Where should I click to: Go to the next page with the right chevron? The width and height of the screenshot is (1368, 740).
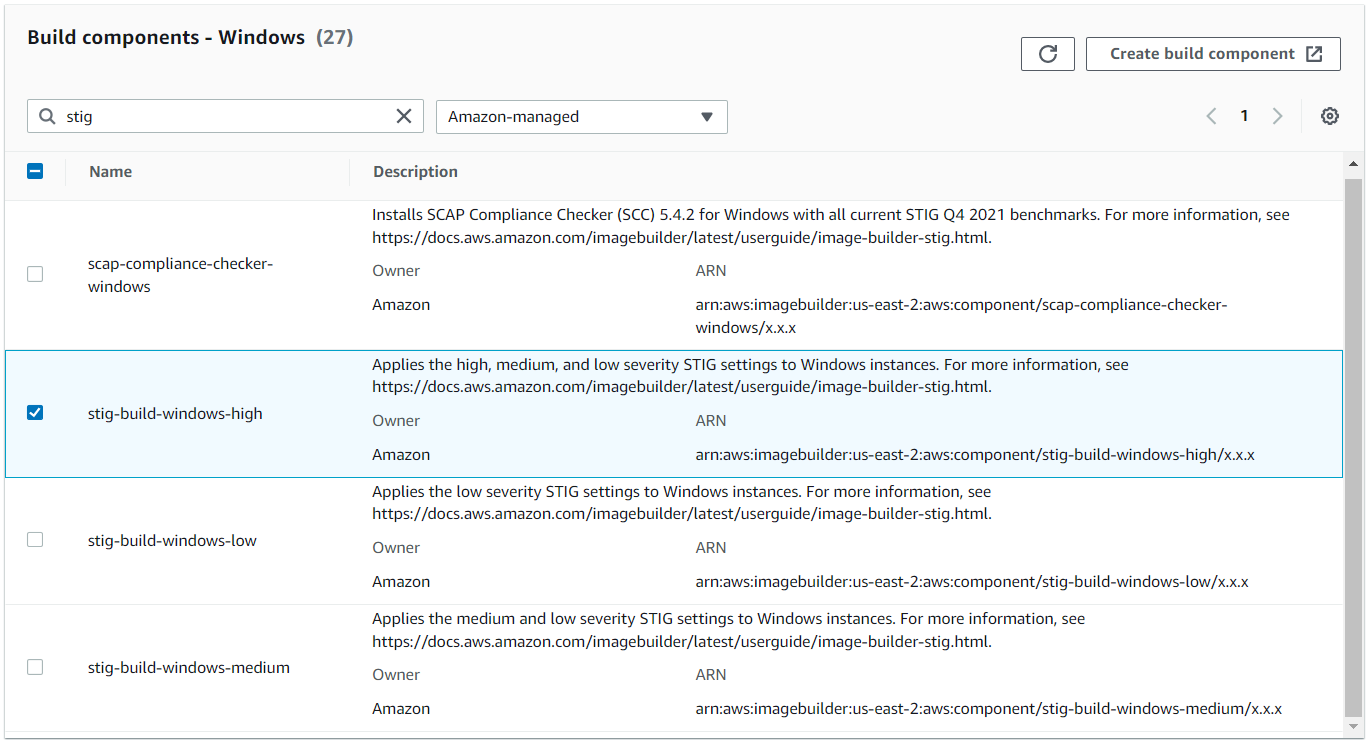pyautogui.click(x=1278, y=116)
